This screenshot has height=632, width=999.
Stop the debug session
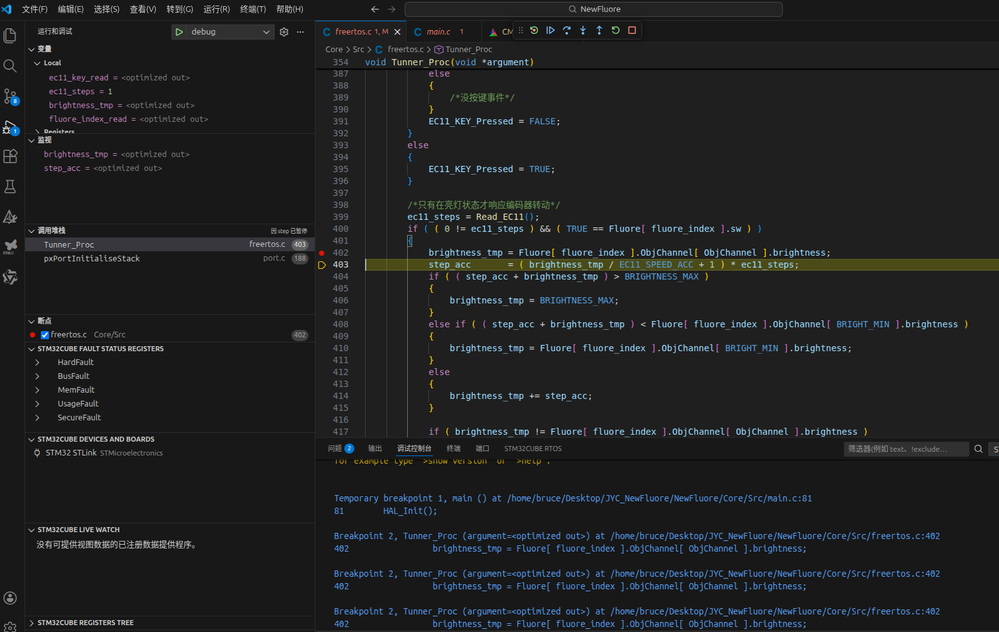point(632,31)
